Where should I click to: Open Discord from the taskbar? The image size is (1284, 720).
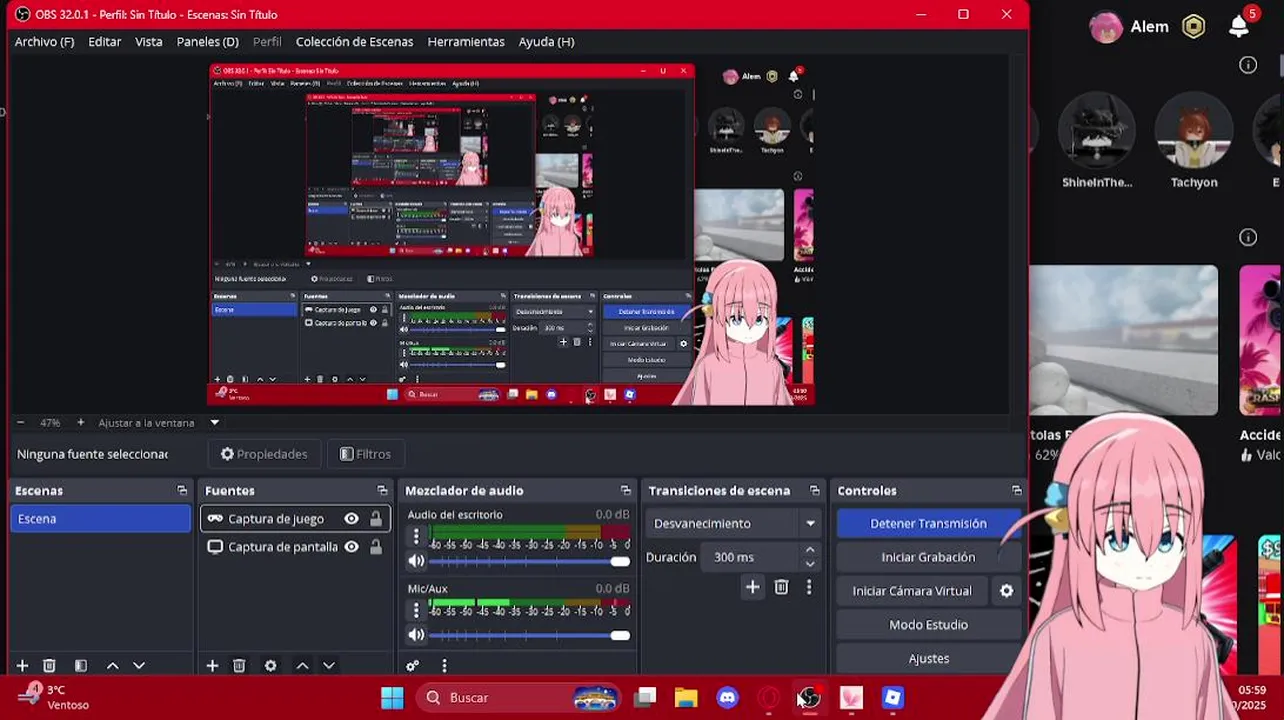[727, 698]
